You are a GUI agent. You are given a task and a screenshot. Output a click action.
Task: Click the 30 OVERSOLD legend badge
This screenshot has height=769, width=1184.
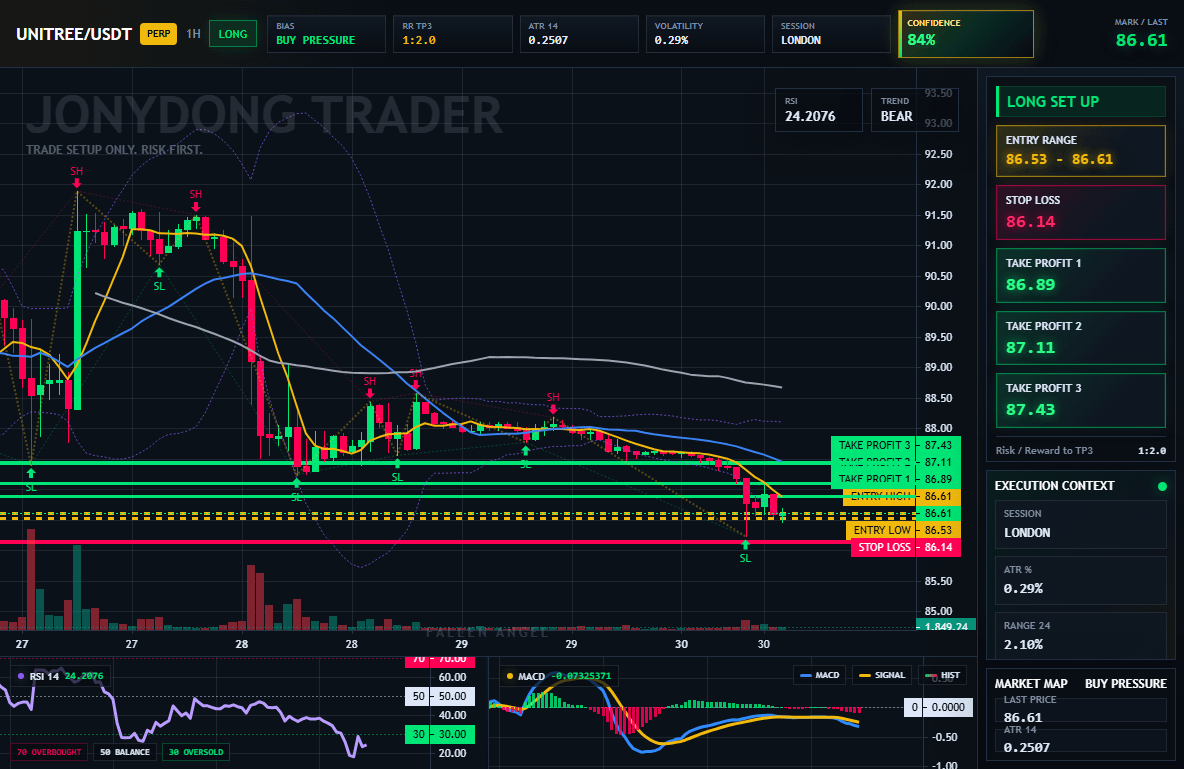(x=196, y=752)
